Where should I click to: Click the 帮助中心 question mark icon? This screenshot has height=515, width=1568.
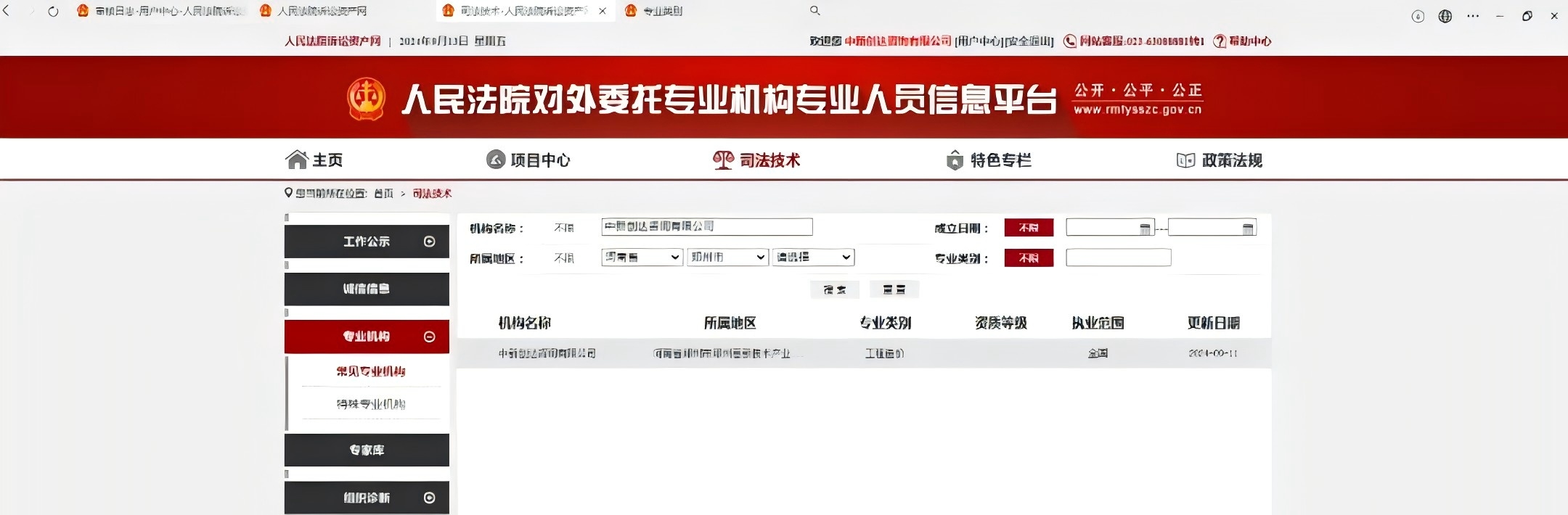tap(1220, 41)
